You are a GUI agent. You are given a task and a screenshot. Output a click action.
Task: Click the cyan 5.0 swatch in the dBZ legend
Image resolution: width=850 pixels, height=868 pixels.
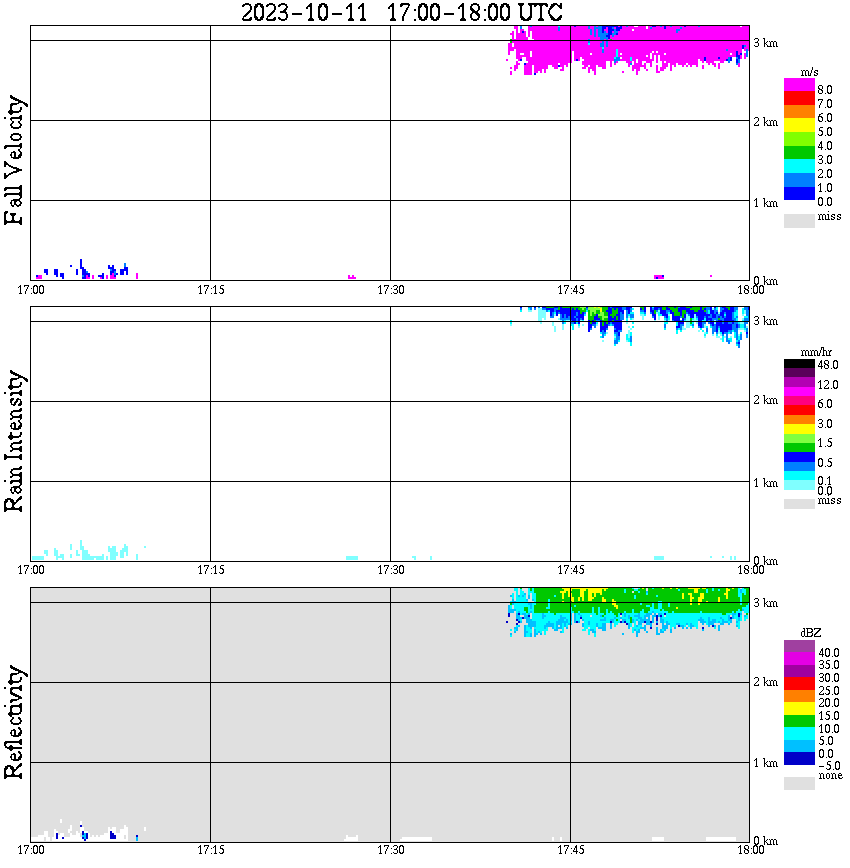(x=799, y=733)
